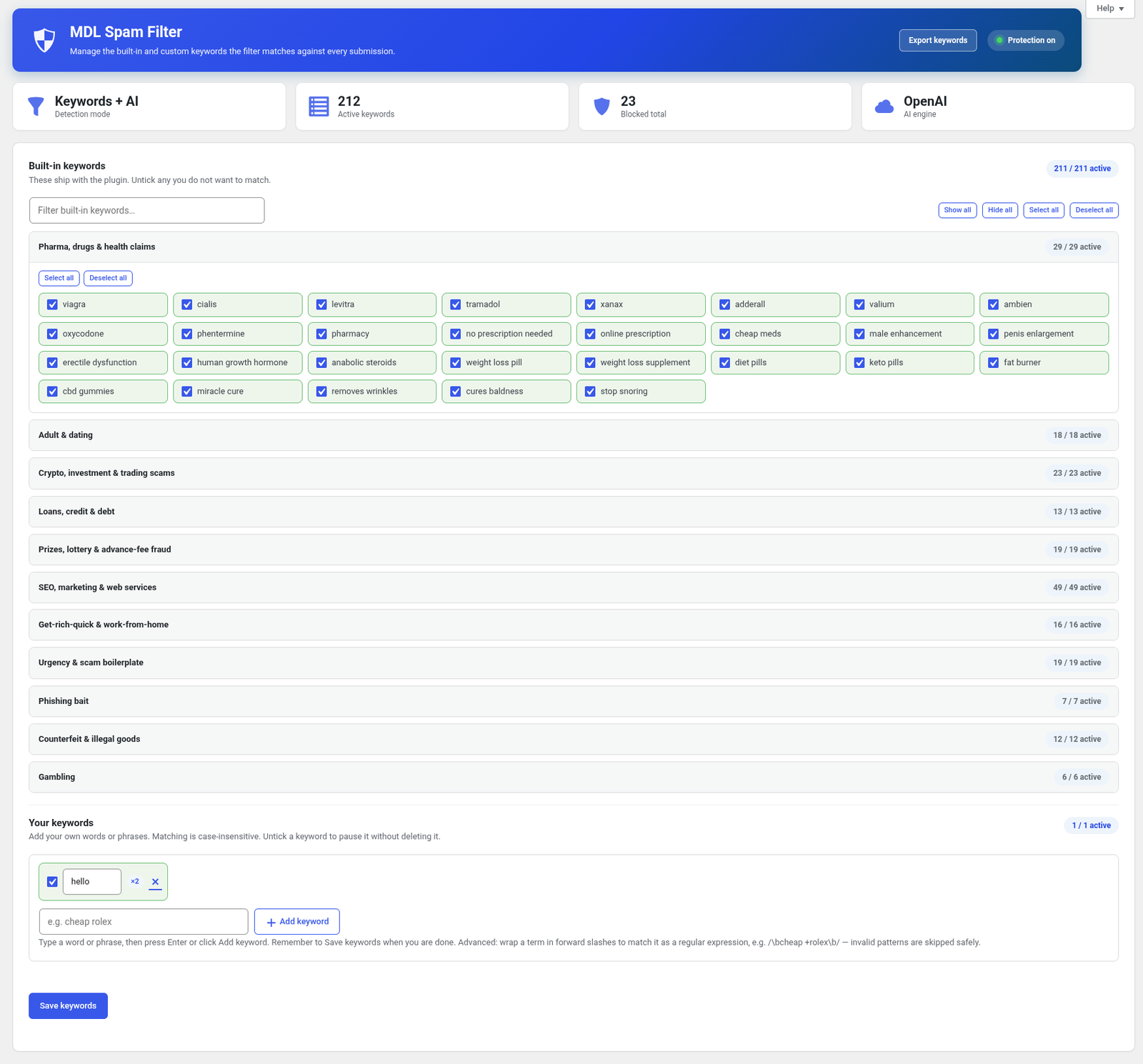Image resolution: width=1143 pixels, height=1064 pixels.
Task: Click the Export keywords button
Action: 938,40
